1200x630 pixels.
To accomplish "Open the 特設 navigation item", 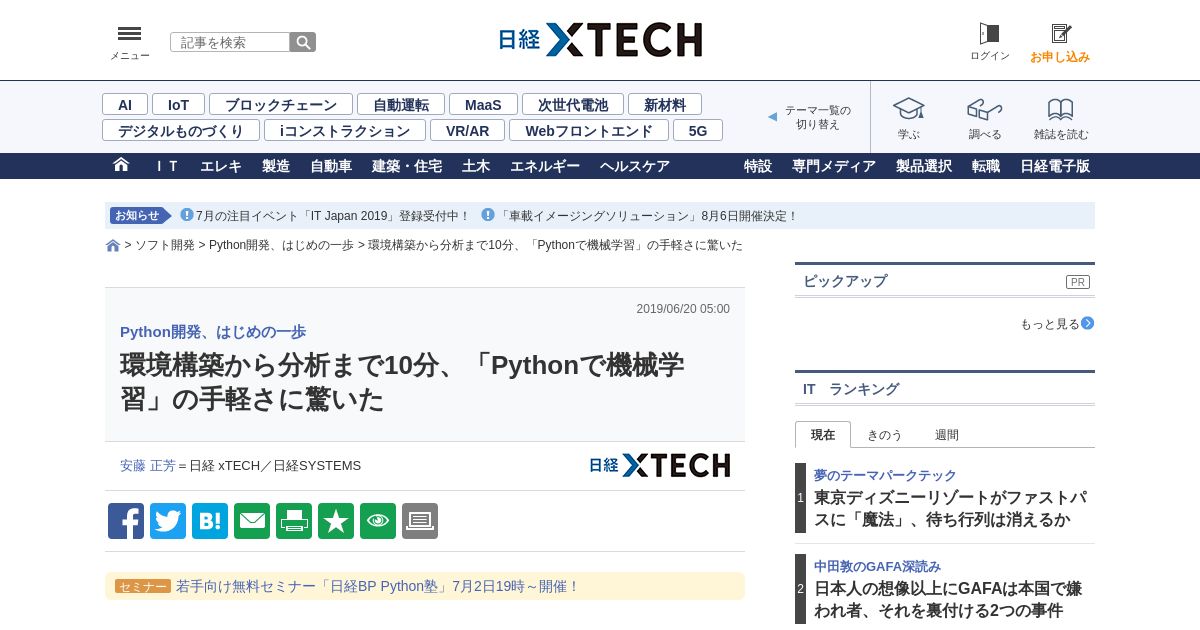I will pos(758,166).
